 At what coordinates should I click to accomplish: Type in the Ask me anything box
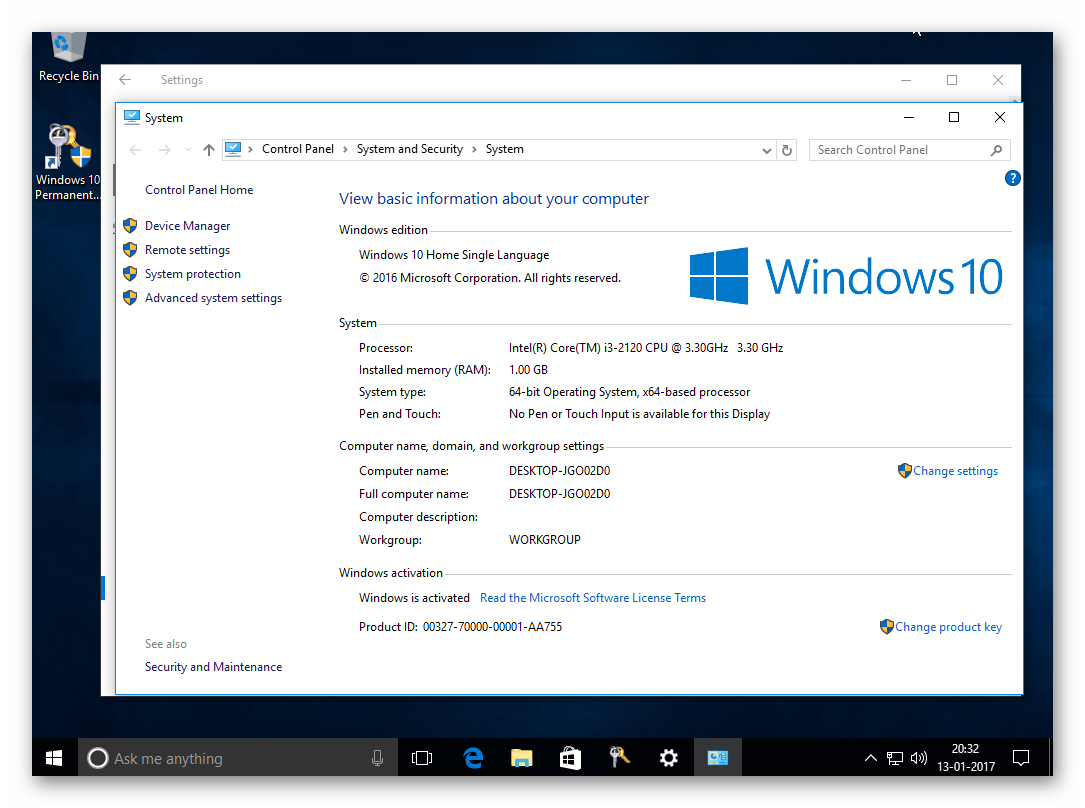click(239, 758)
